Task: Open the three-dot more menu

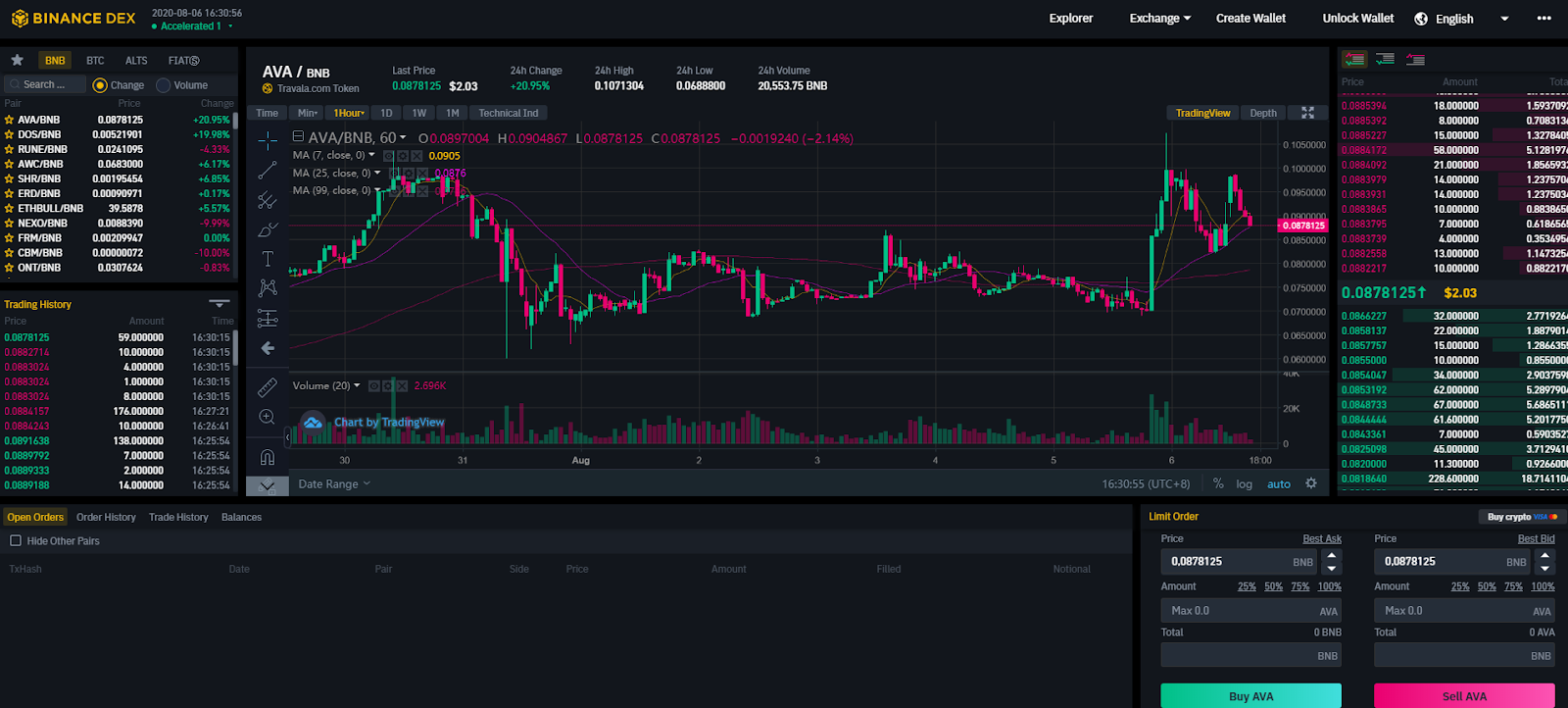Action: tap(1544, 18)
